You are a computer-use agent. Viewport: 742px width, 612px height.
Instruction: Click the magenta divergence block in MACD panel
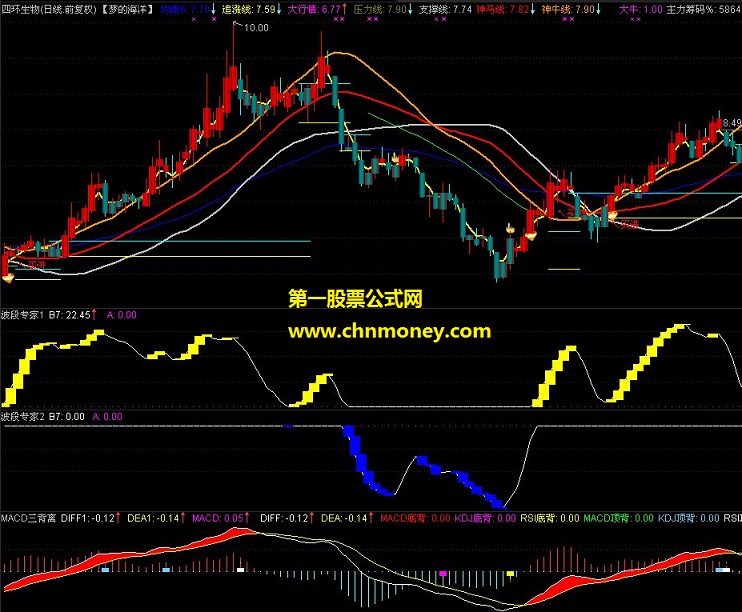click(443, 574)
